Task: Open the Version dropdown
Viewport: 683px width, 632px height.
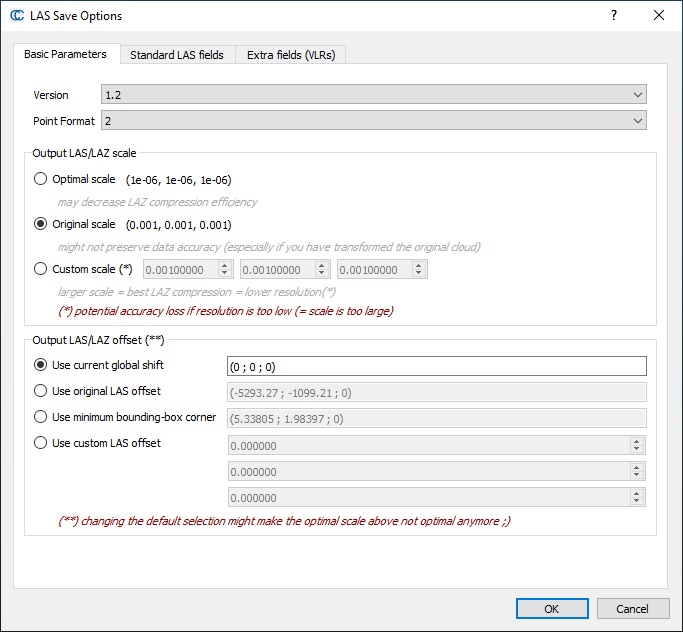Action: coord(373,95)
